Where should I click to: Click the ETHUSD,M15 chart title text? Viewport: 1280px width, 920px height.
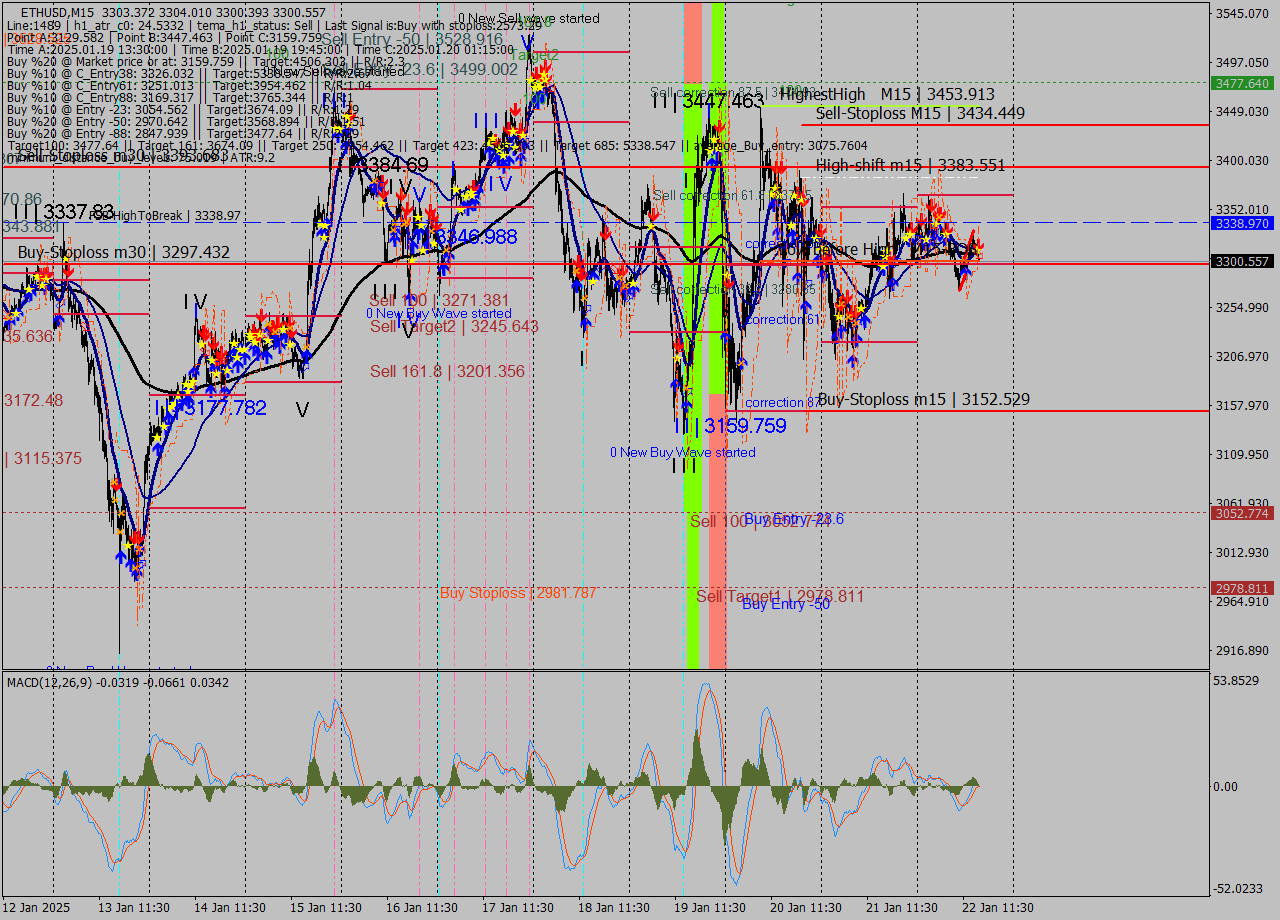point(58,12)
